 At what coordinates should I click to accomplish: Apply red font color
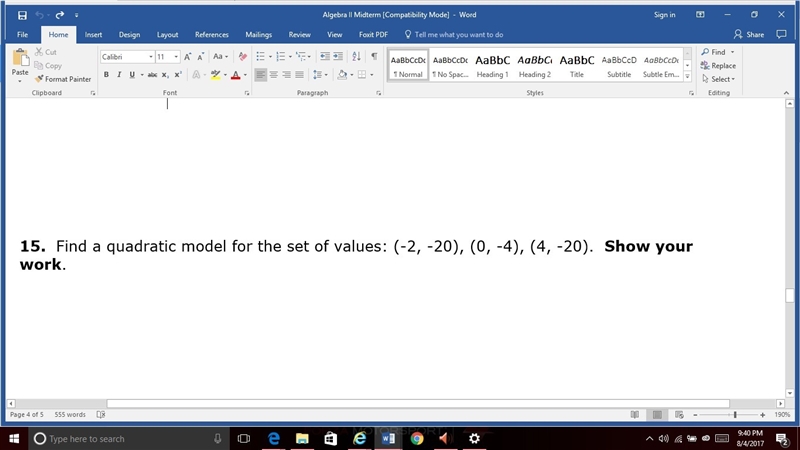[235, 74]
